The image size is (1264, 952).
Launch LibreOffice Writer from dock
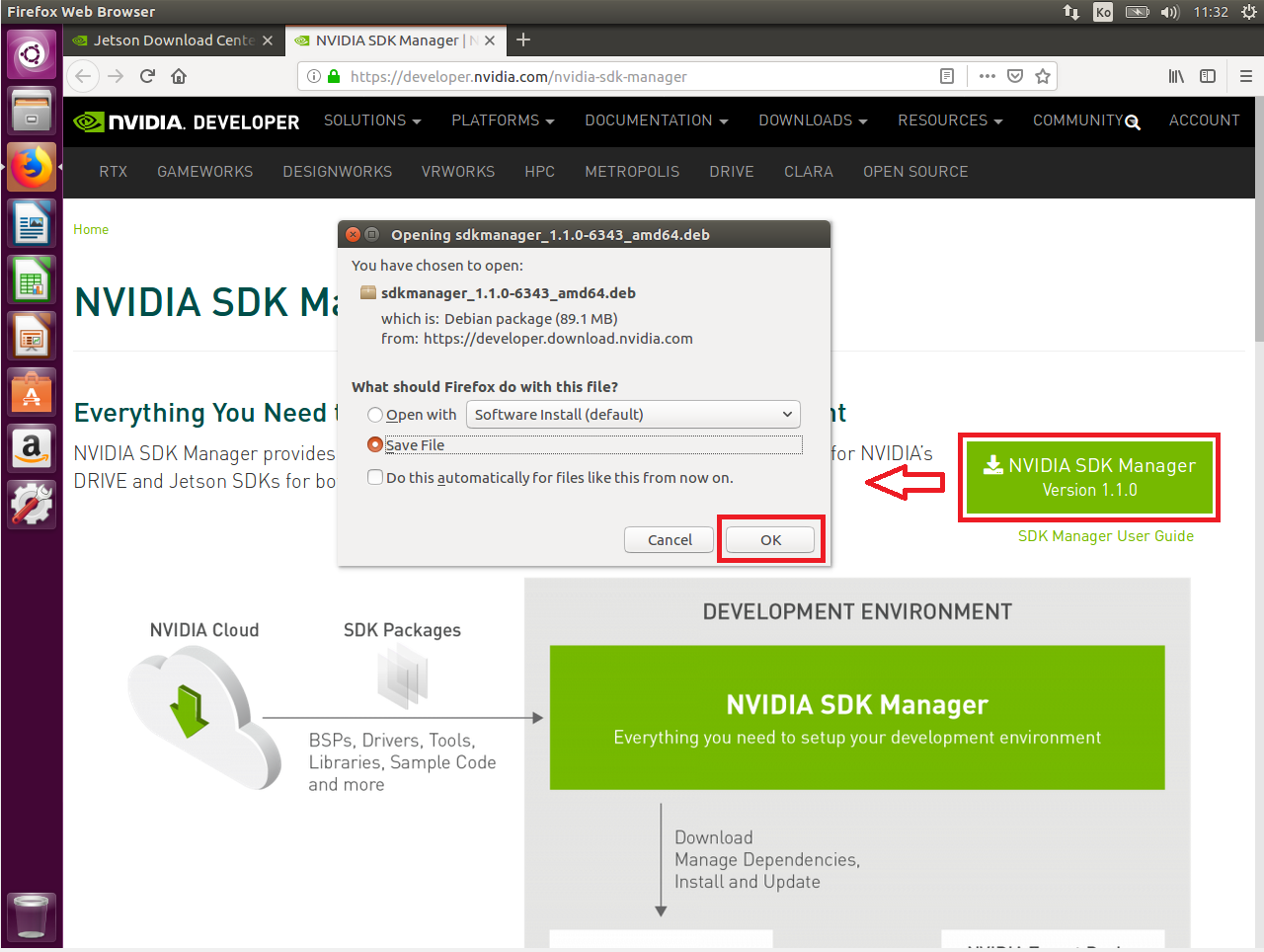[x=32, y=223]
